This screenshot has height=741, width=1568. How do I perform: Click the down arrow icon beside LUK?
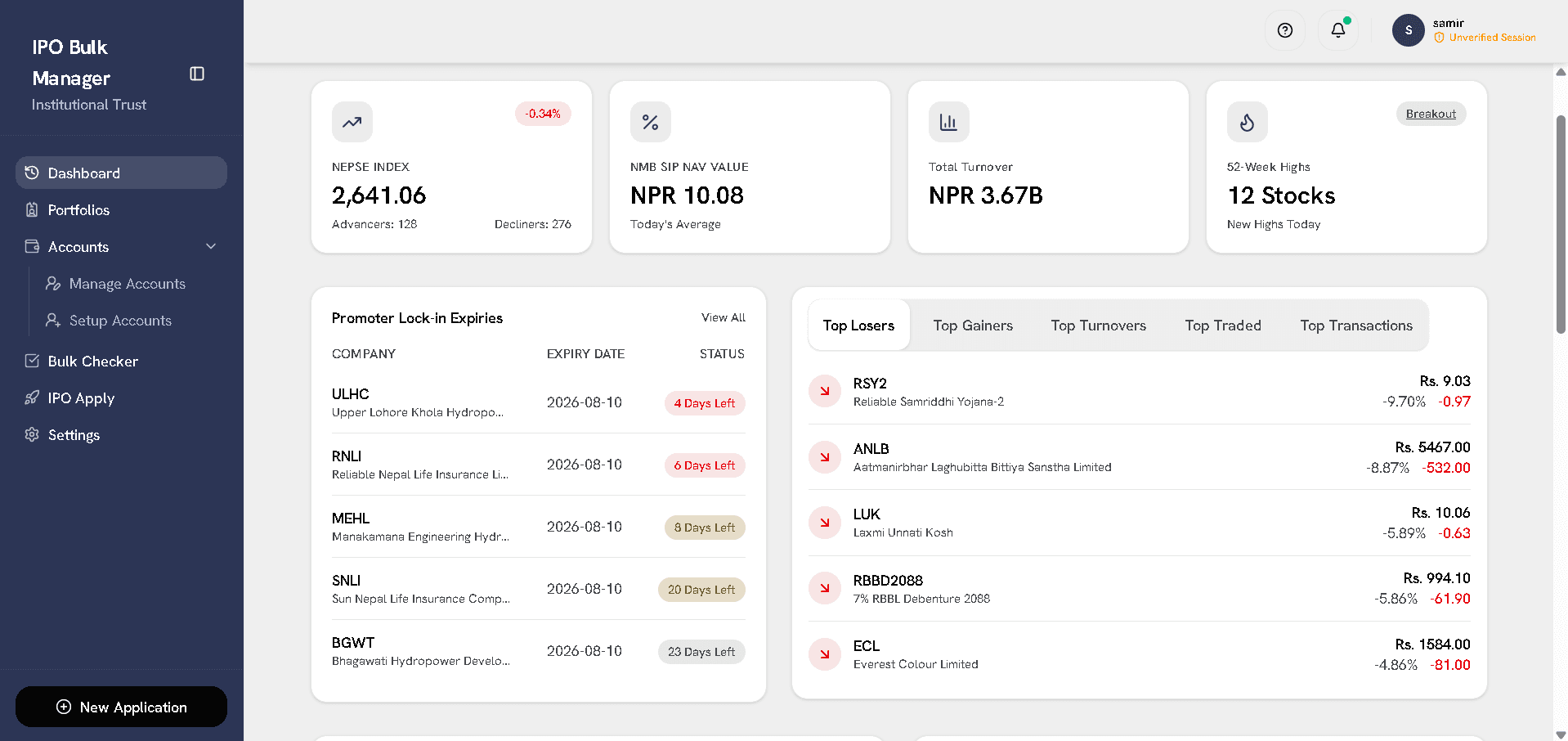(x=825, y=523)
